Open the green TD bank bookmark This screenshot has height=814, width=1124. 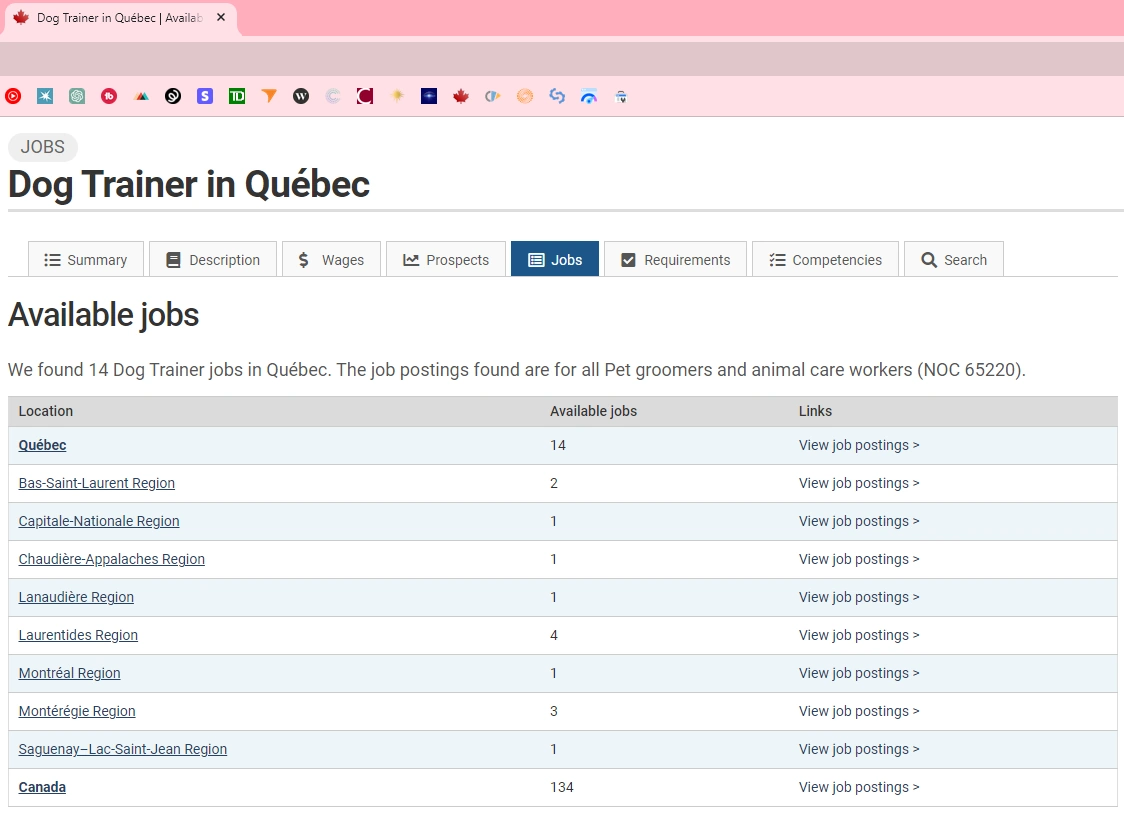click(237, 97)
